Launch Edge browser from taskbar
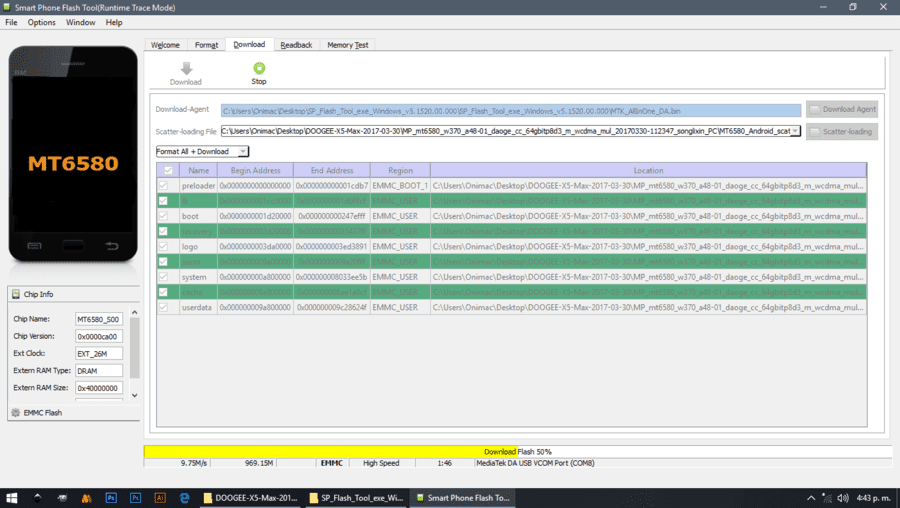900x508 pixels. tap(184, 498)
